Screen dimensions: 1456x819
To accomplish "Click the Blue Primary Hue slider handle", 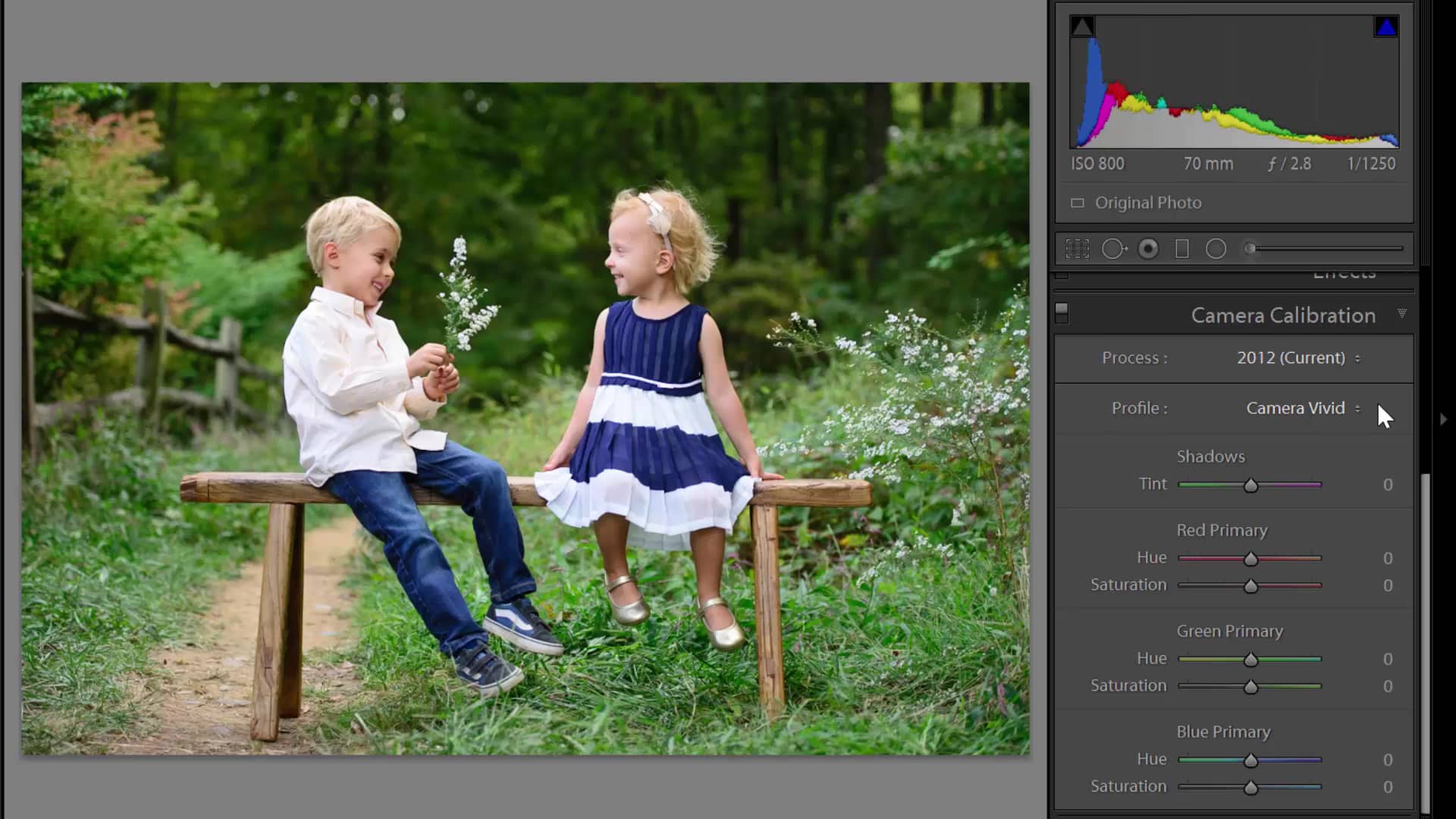I will 1250,761.
